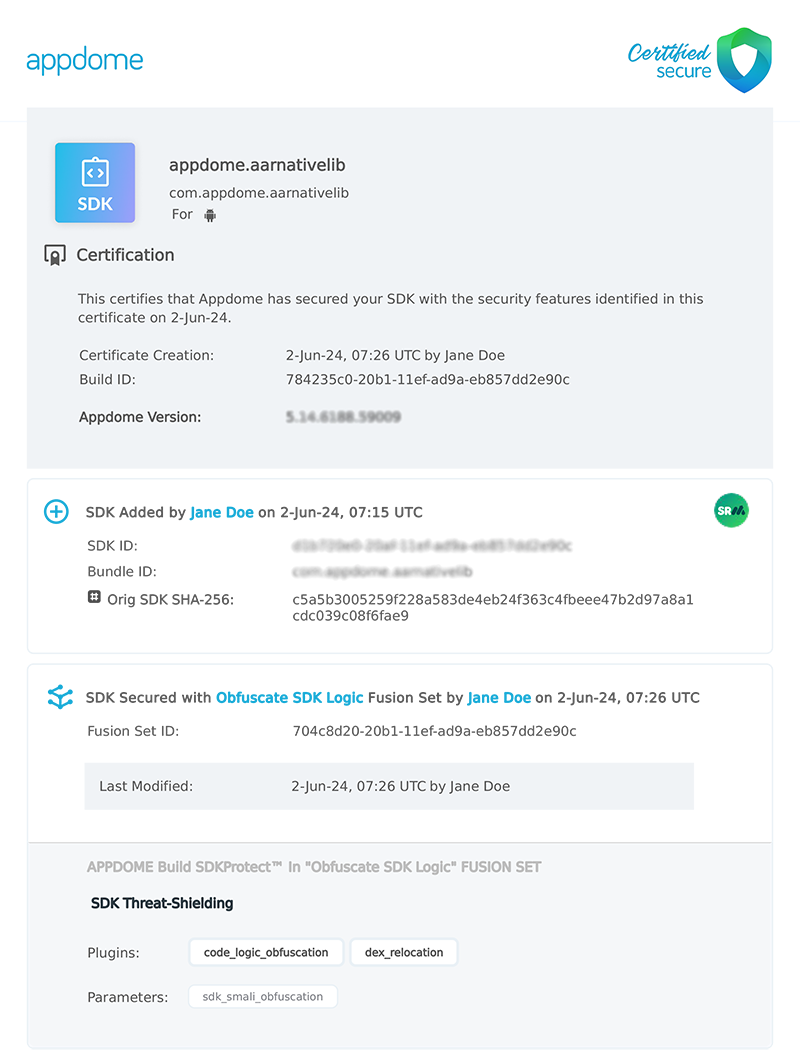The height and width of the screenshot is (1050, 800).
Task: Open Jane Doe link in SDK Secured
Action: pos(499,697)
